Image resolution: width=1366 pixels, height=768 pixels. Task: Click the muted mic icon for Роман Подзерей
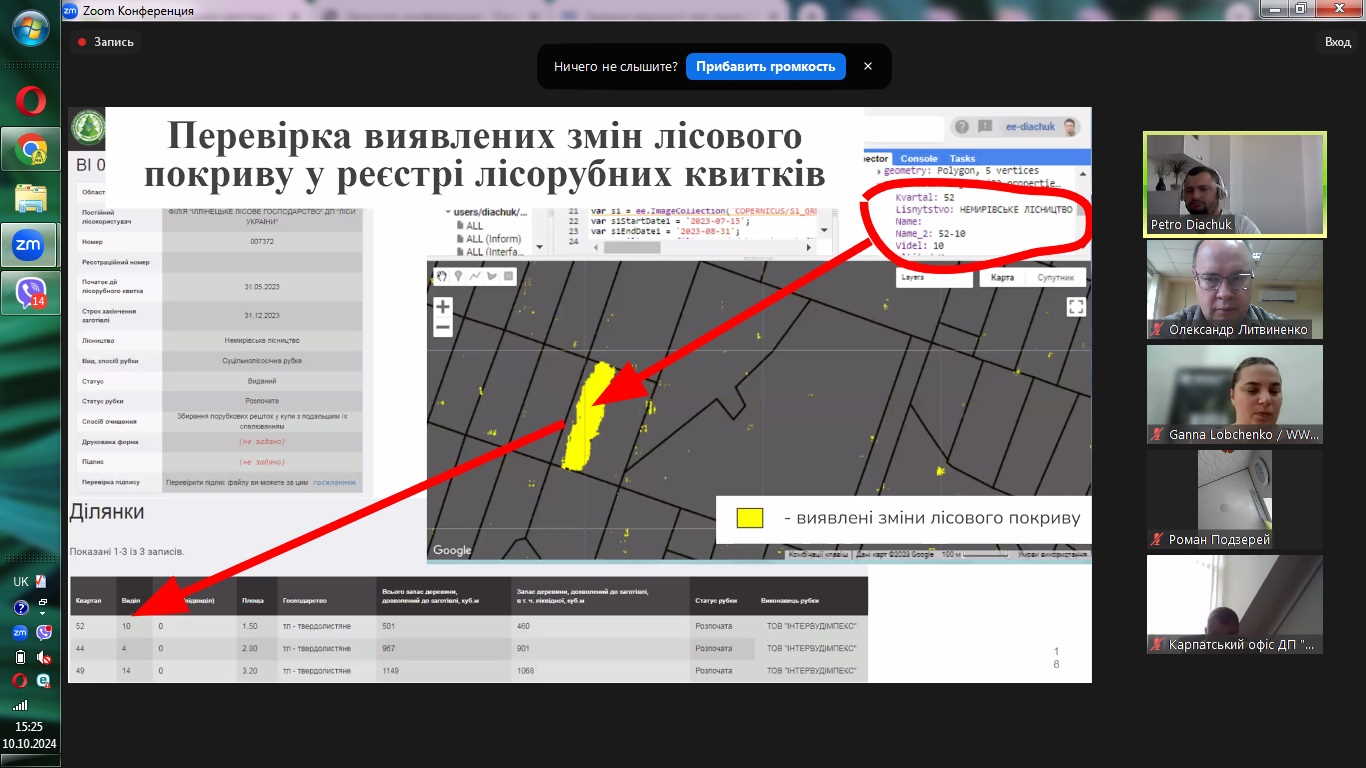1158,540
